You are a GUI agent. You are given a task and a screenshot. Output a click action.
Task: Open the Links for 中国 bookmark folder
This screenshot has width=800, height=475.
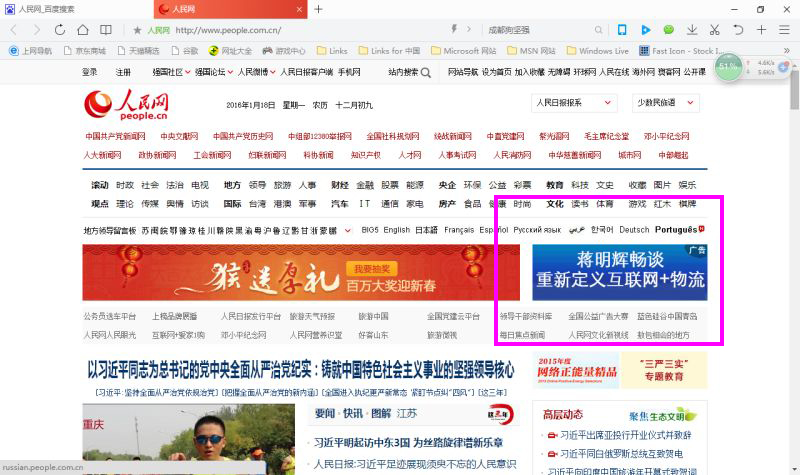[x=389, y=51]
